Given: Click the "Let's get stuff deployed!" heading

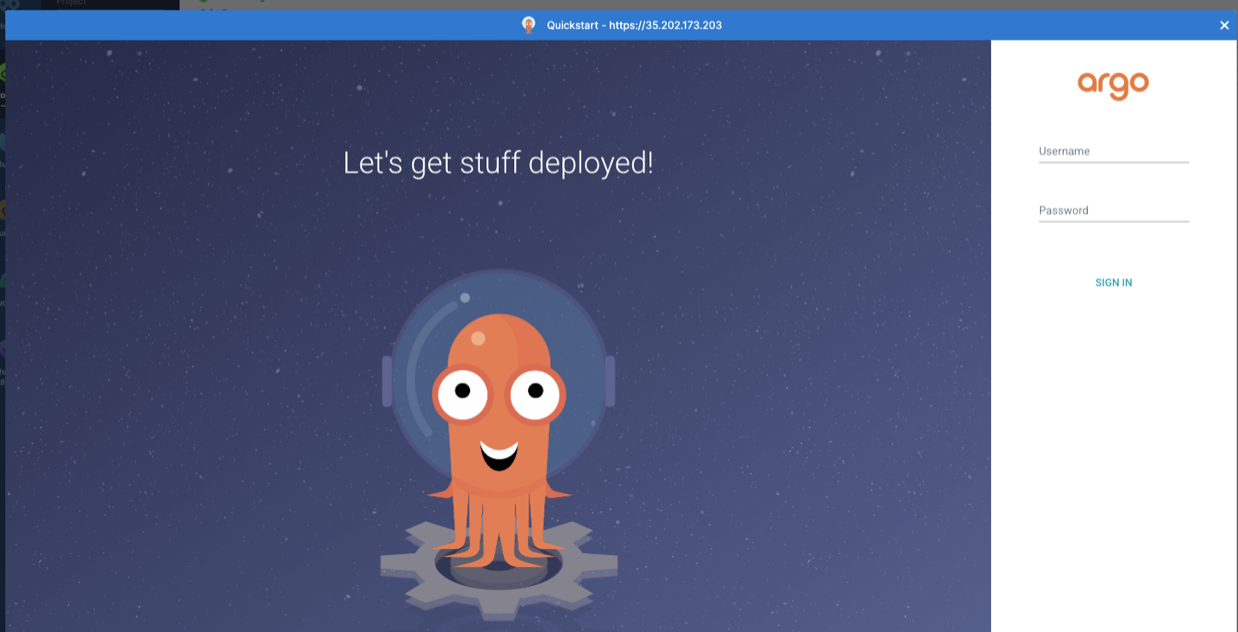Looking at the screenshot, I should point(498,163).
